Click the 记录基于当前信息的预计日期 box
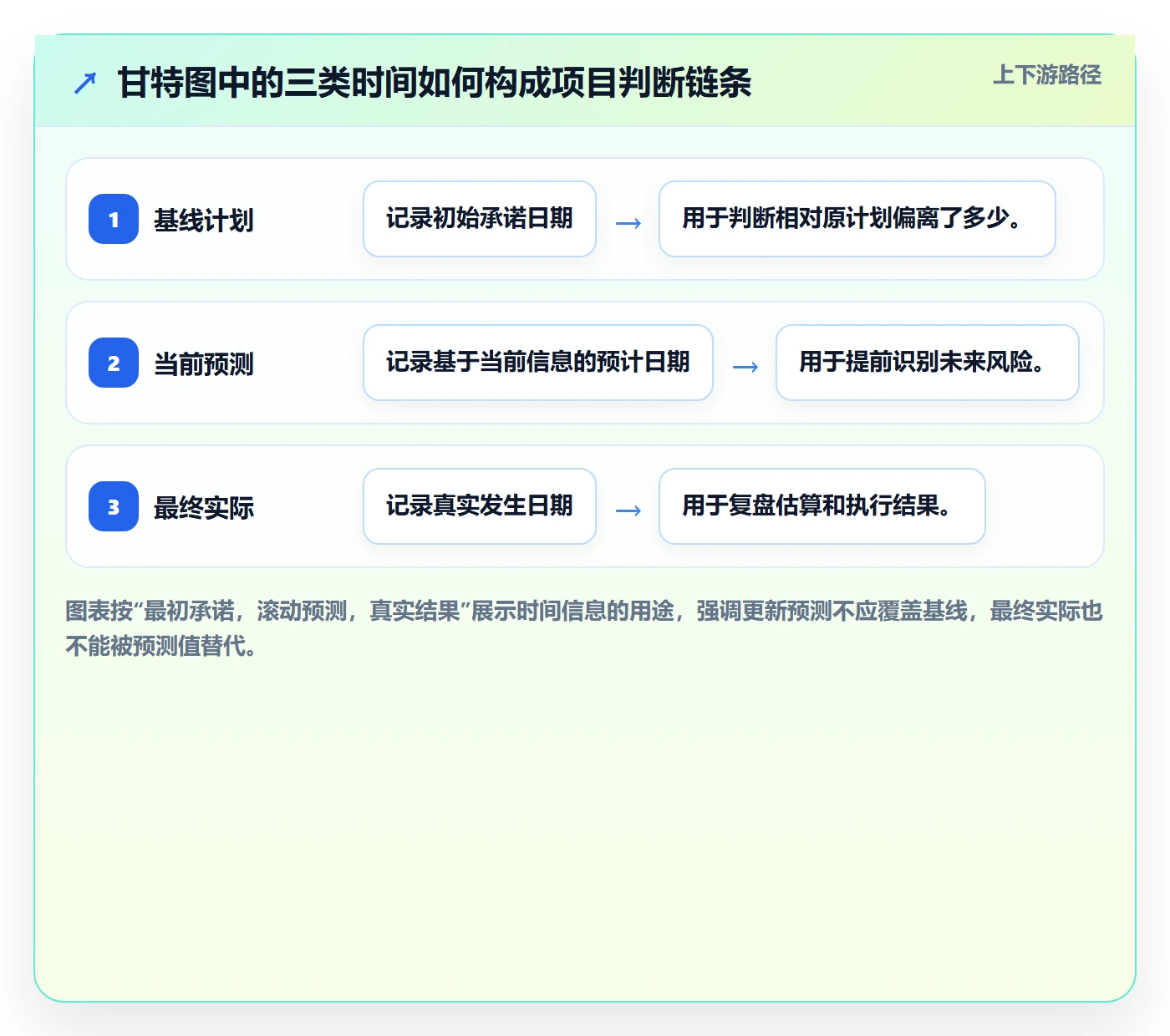This screenshot has width=1170, height=1036. (538, 363)
